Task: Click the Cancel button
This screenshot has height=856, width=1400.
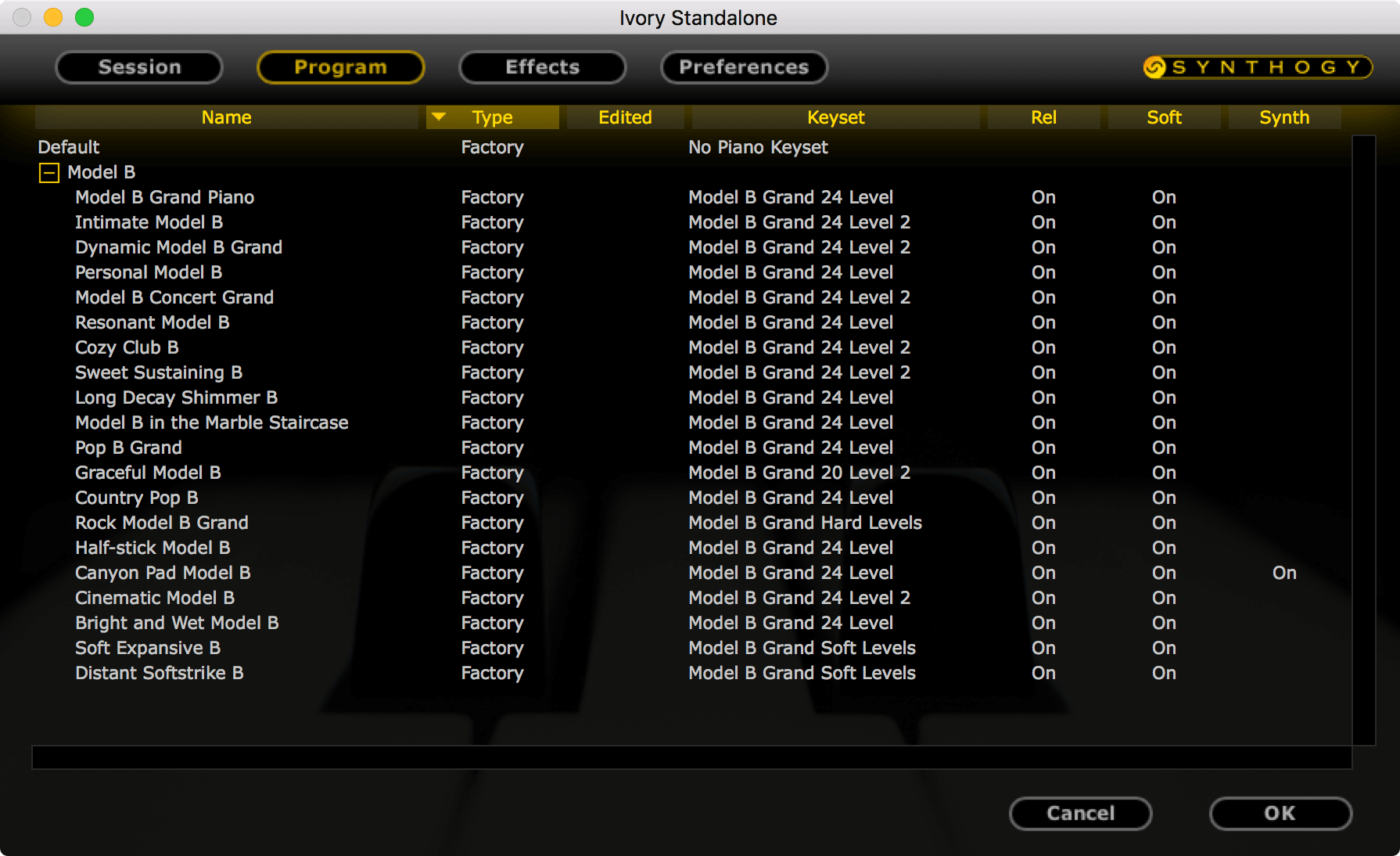Action: click(1080, 813)
